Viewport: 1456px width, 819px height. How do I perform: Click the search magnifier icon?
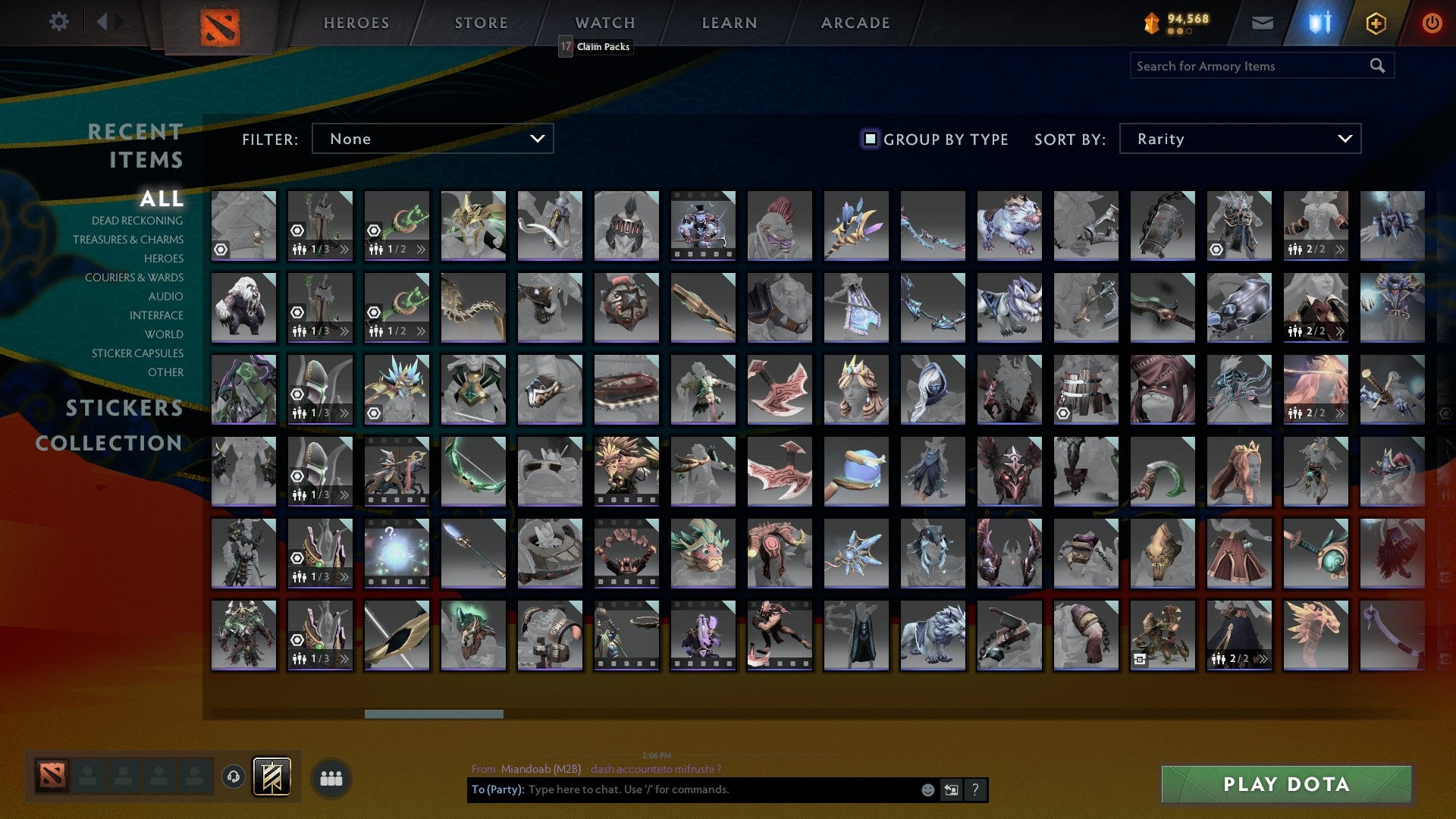(1377, 66)
